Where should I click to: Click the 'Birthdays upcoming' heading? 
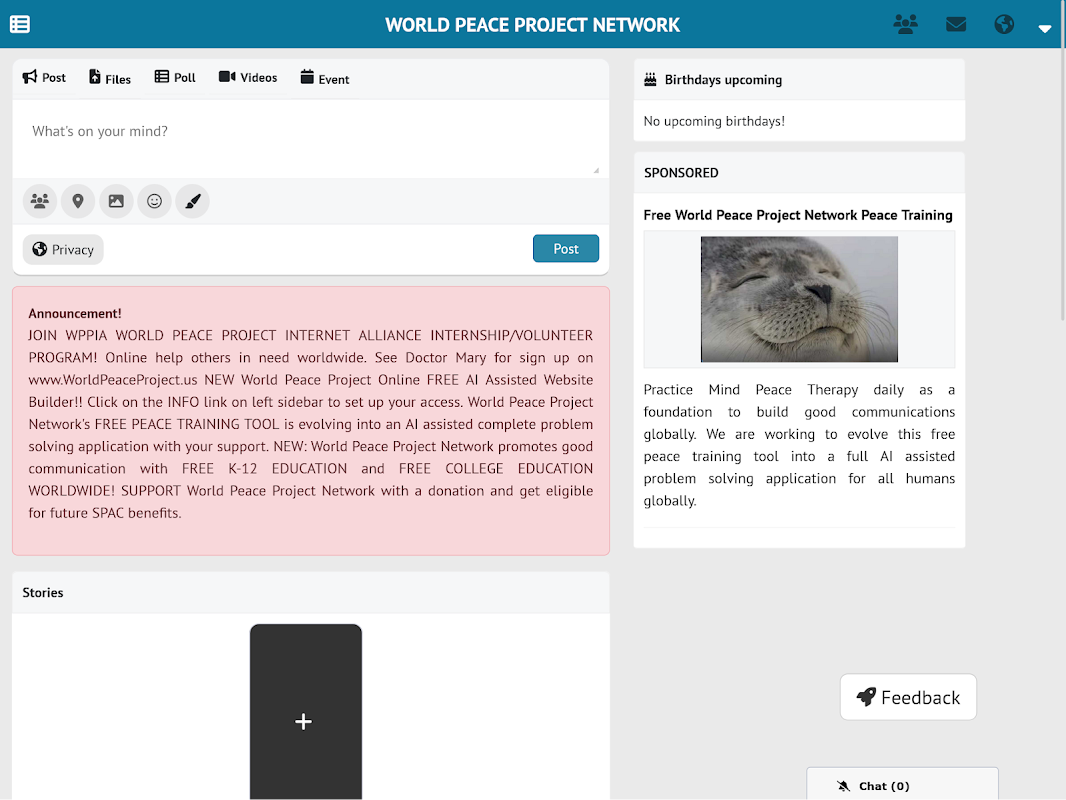click(723, 80)
